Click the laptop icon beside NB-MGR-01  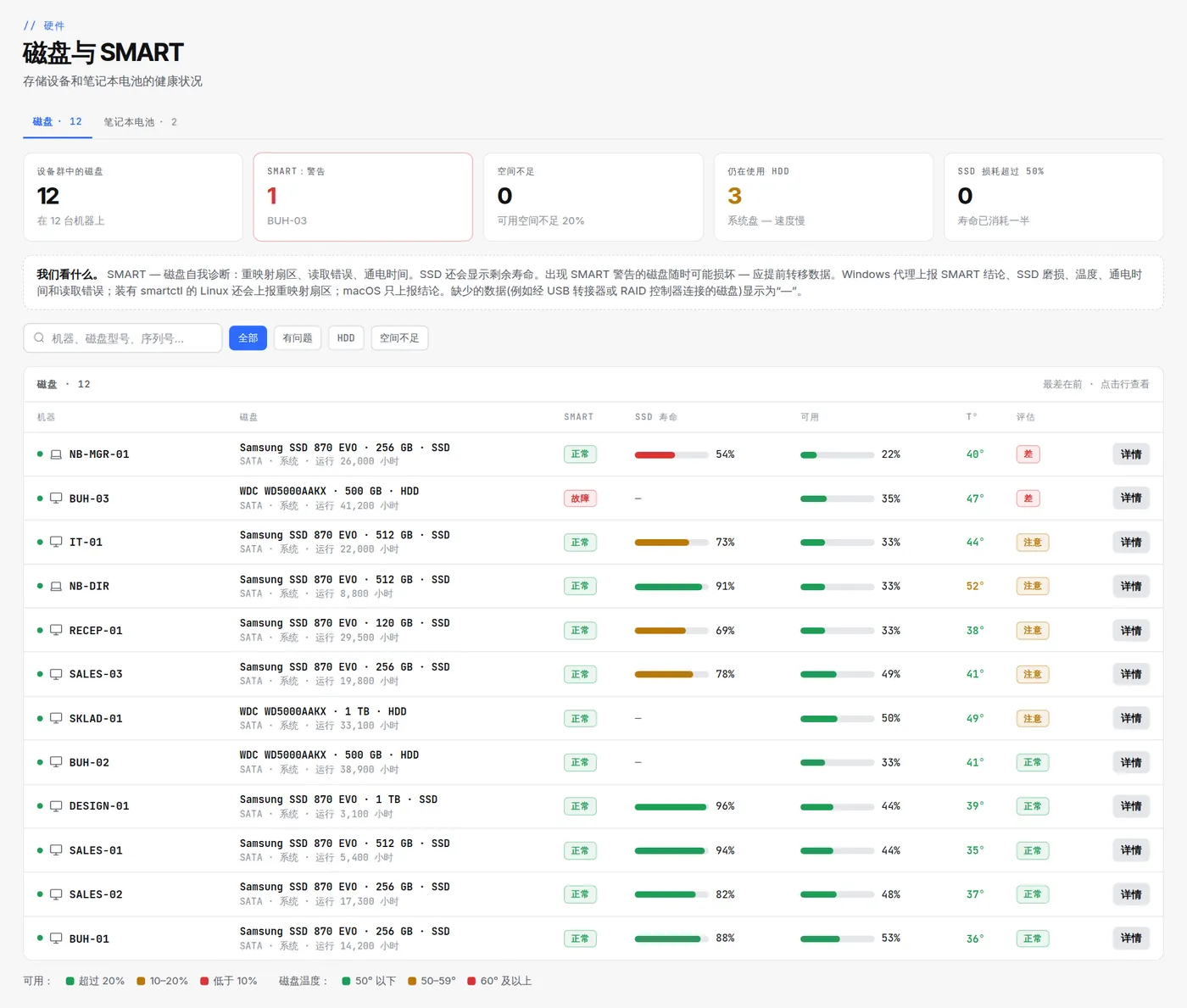coord(56,454)
